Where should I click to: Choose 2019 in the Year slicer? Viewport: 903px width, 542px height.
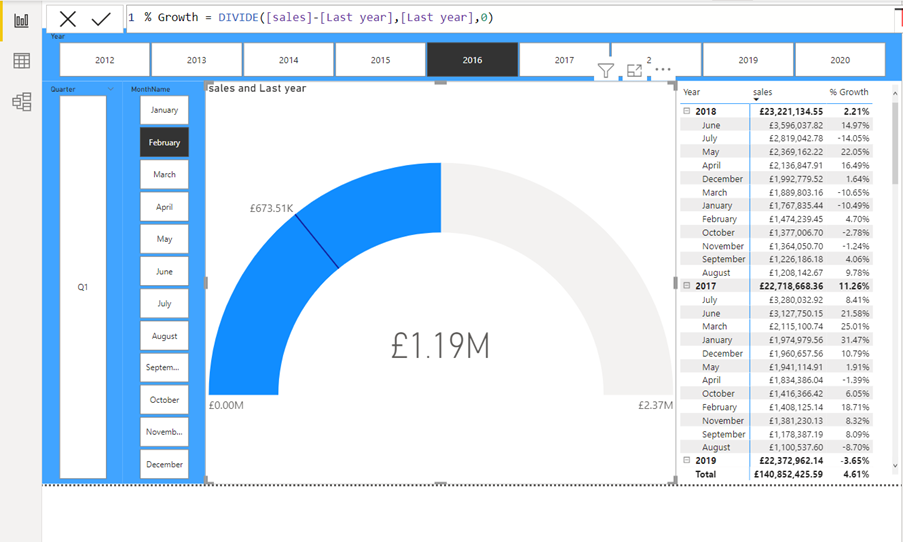(x=748, y=60)
